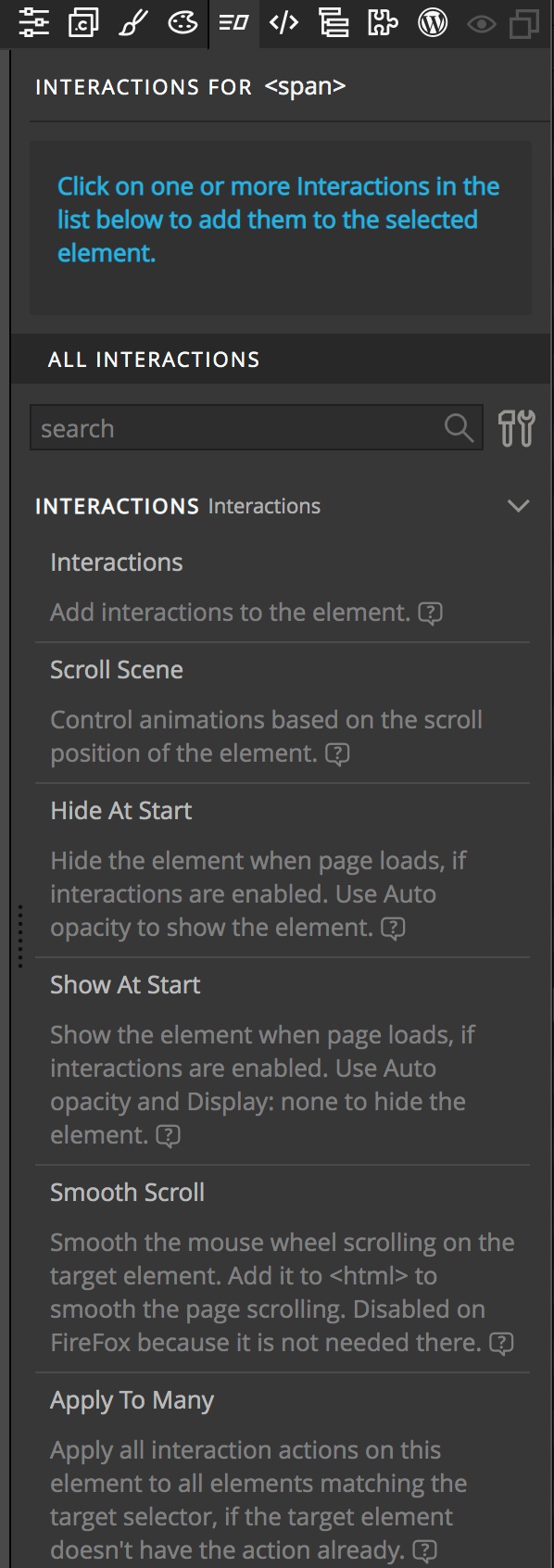554x1568 pixels.
Task: Focus the interactions search field
Action: tap(257, 428)
